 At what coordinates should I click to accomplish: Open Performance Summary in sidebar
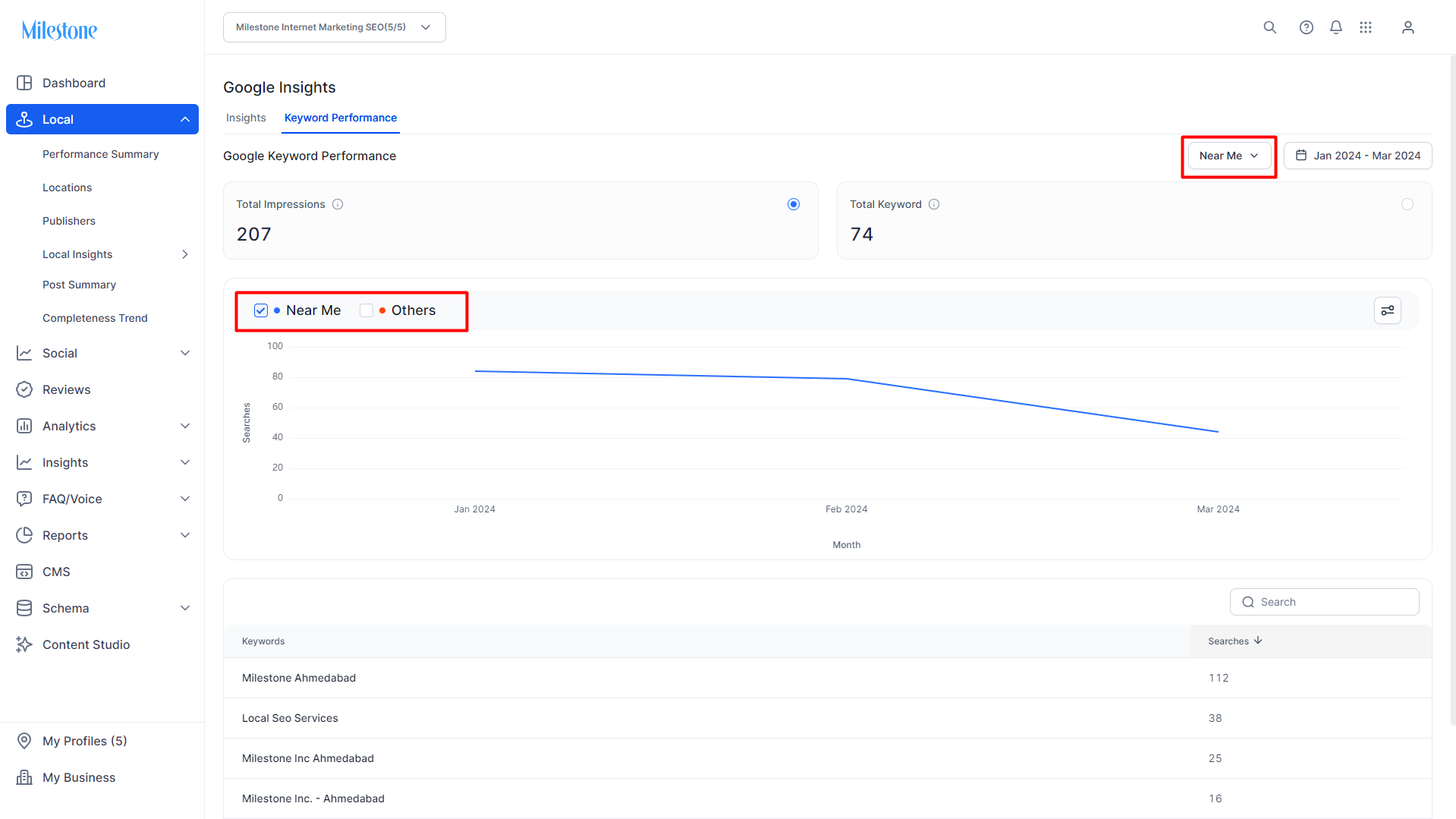point(101,154)
